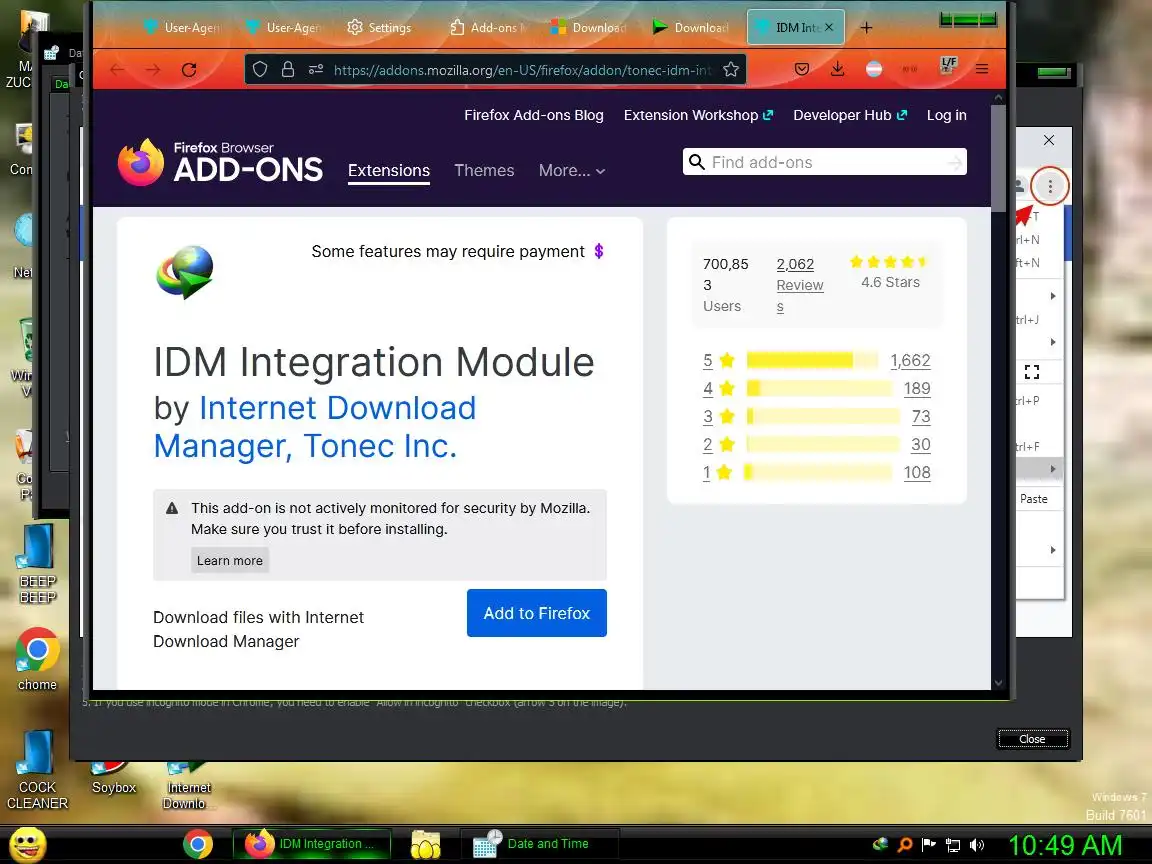Click the Chrome three-dot menu icon behind

(1050, 187)
